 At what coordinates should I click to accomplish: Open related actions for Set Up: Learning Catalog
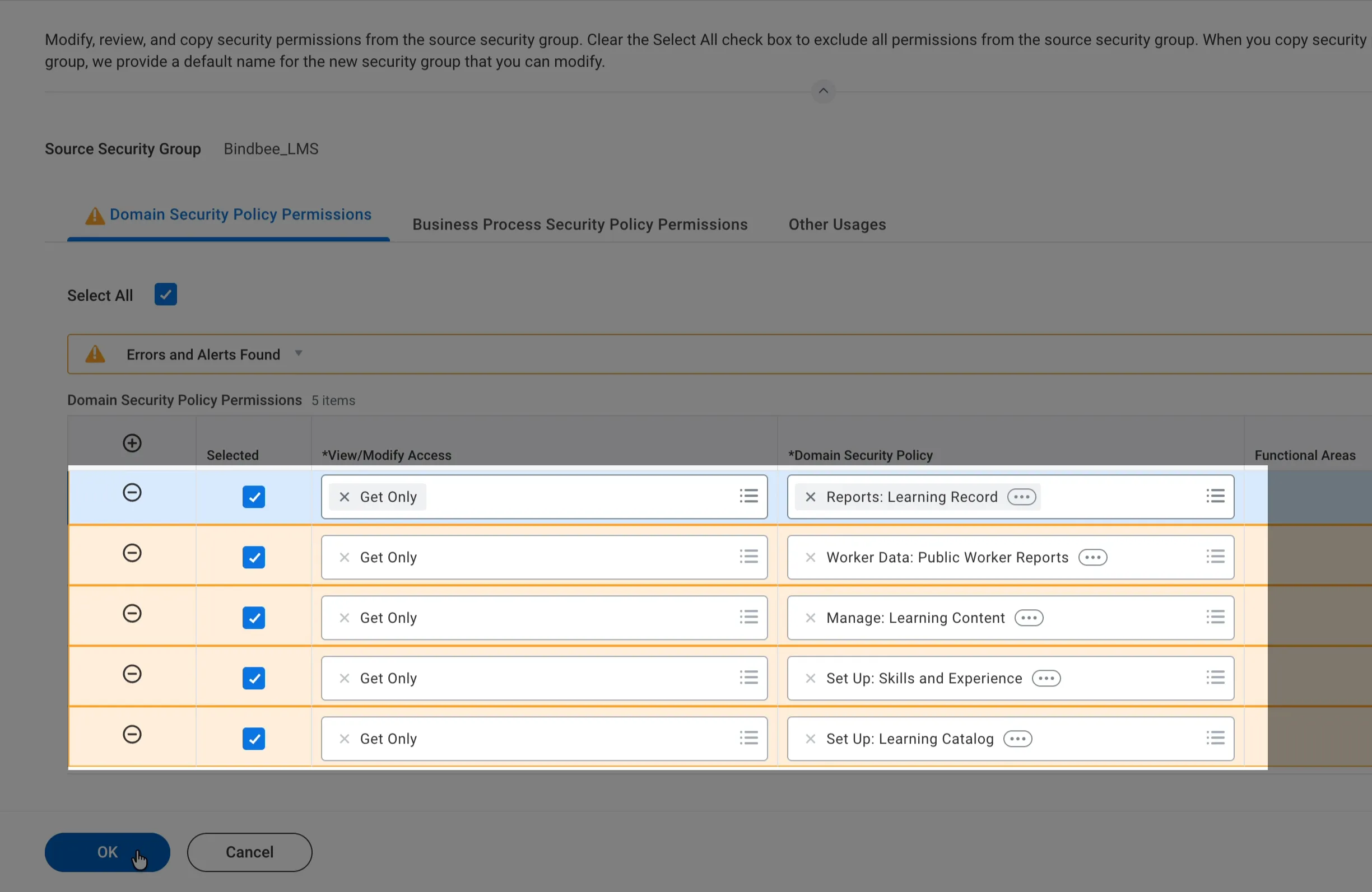[1017, 739]
